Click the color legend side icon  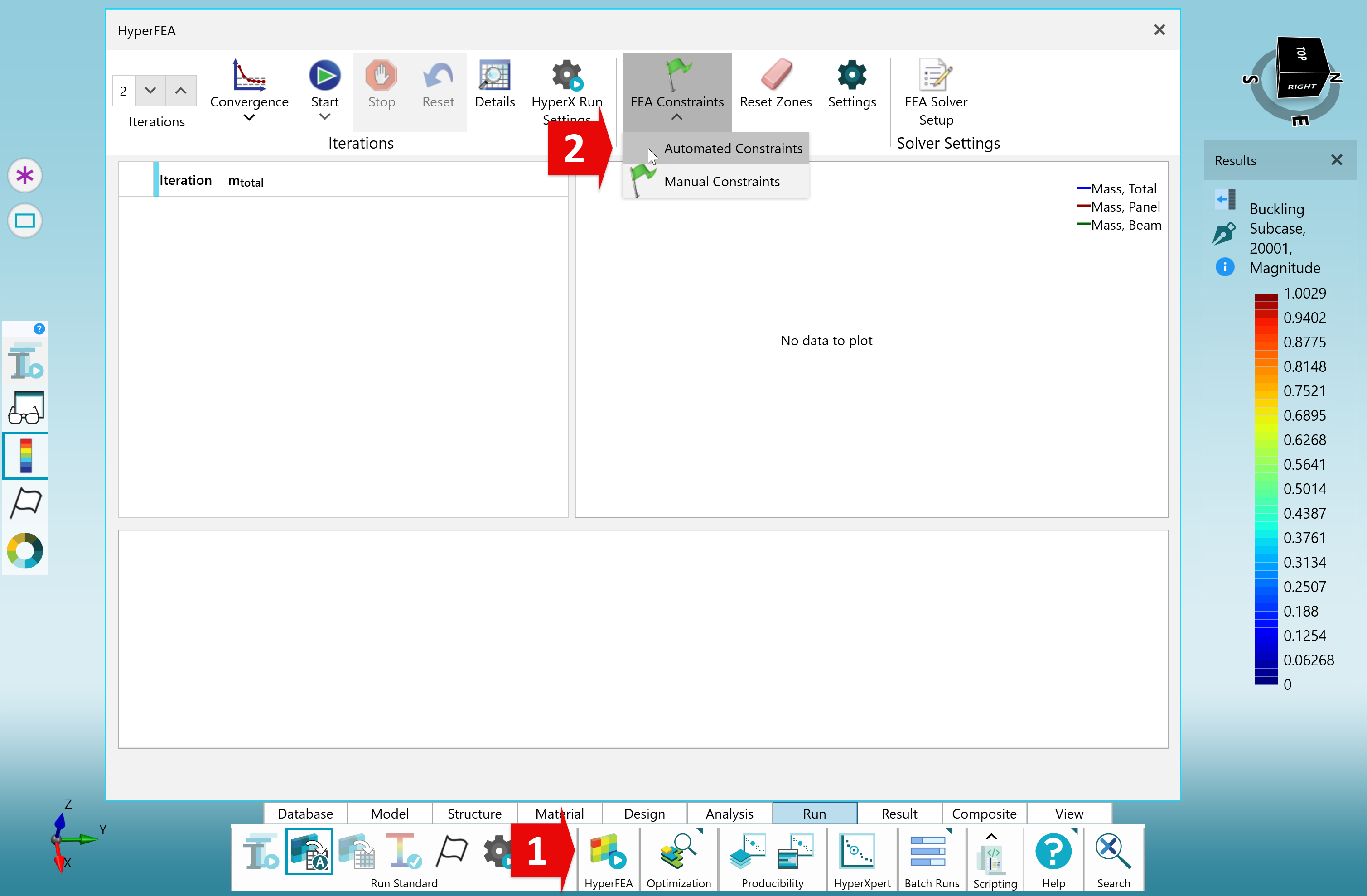tap(26, 456)
